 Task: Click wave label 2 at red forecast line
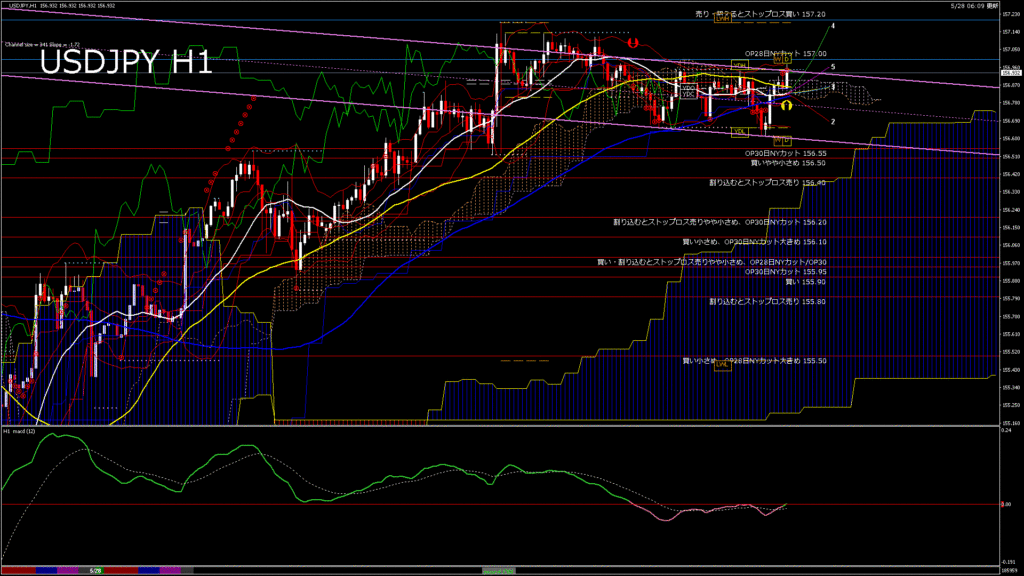point(833,121)
